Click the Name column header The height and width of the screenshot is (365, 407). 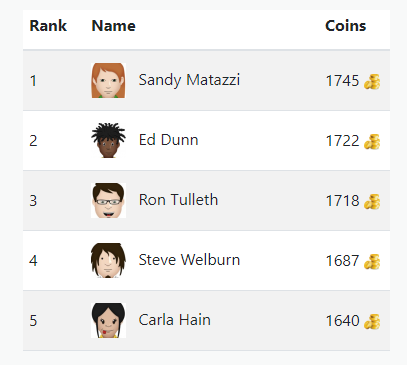[x=113, y=26]
